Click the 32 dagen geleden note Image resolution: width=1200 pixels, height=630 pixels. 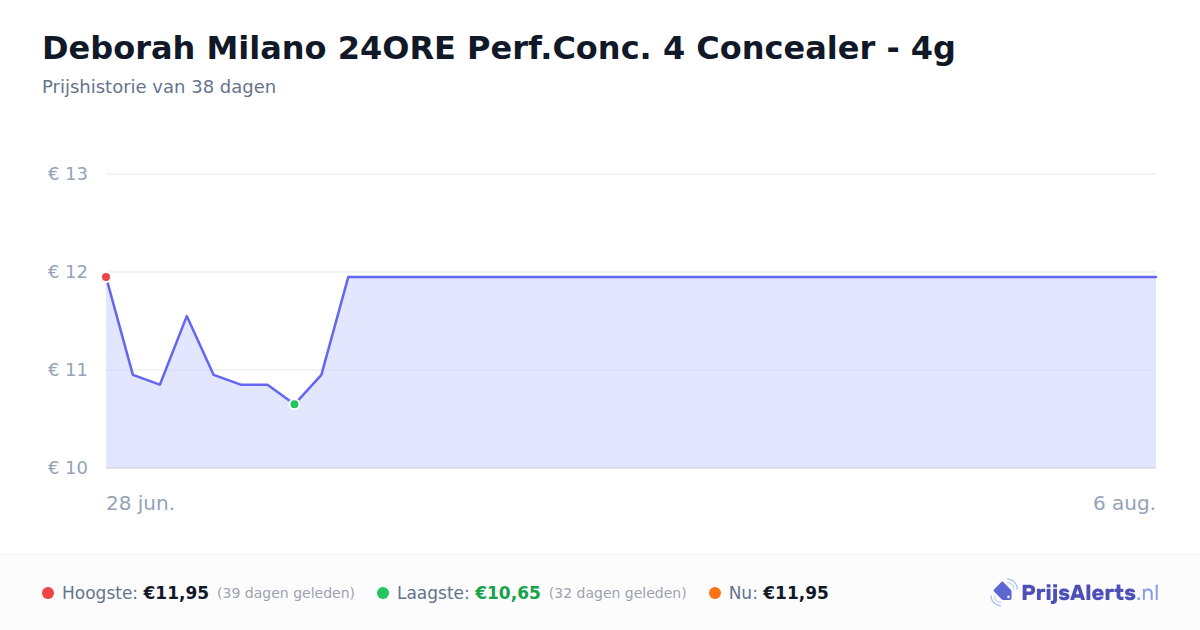(x=618, y=593)
